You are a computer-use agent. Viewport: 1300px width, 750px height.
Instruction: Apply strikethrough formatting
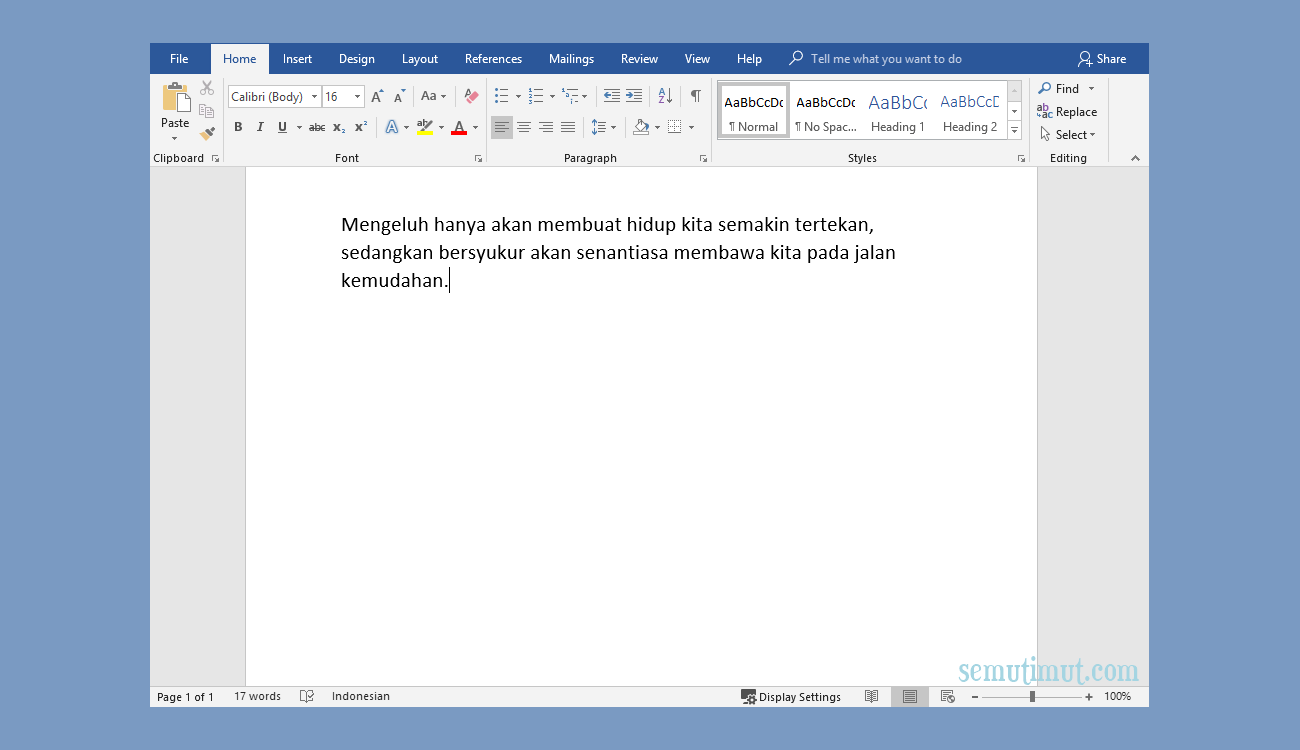pos(317,127)
